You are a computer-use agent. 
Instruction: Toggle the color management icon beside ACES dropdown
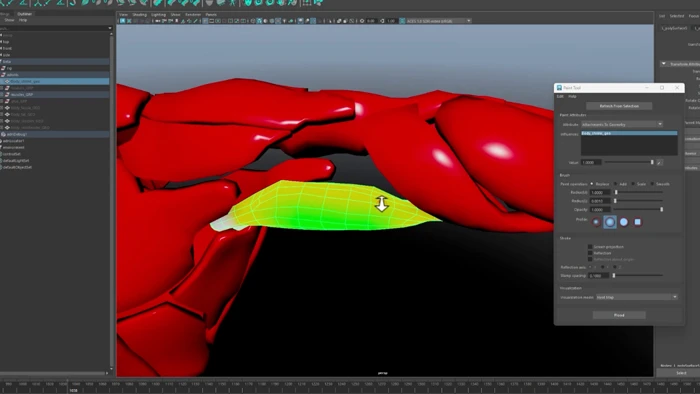[x=402, y=21]
